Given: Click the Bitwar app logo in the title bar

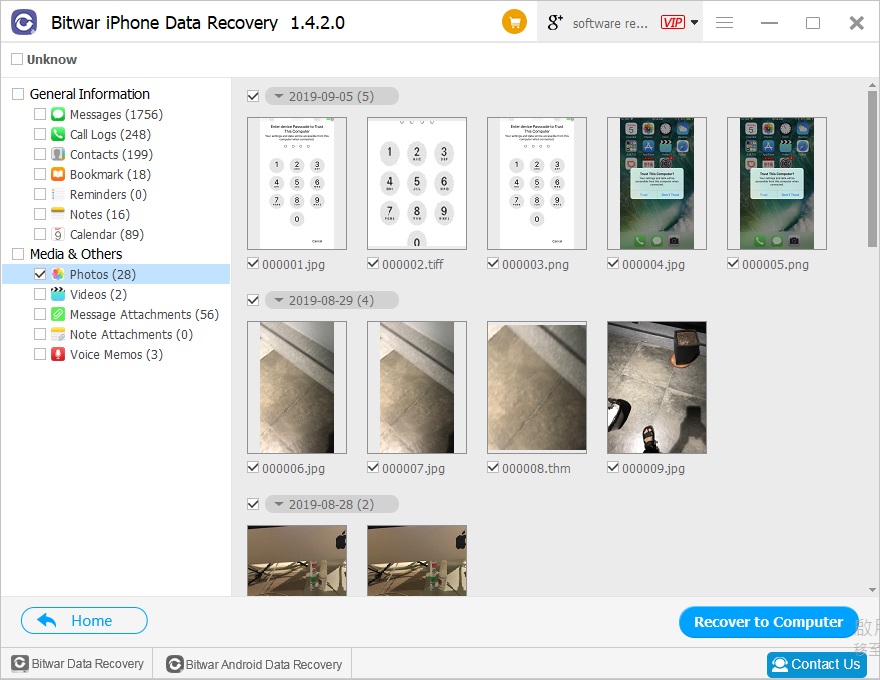Looking at the screenshot, I should 24,22.
